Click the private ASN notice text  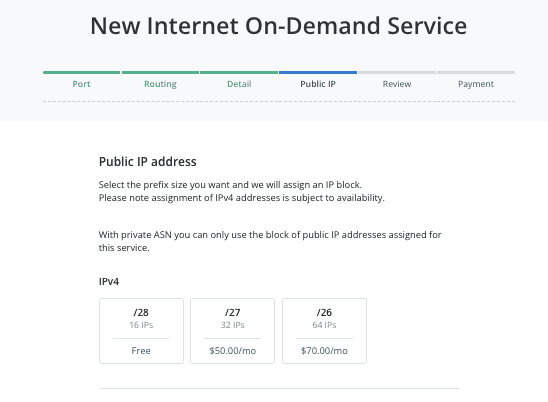(x=270, y=241)
